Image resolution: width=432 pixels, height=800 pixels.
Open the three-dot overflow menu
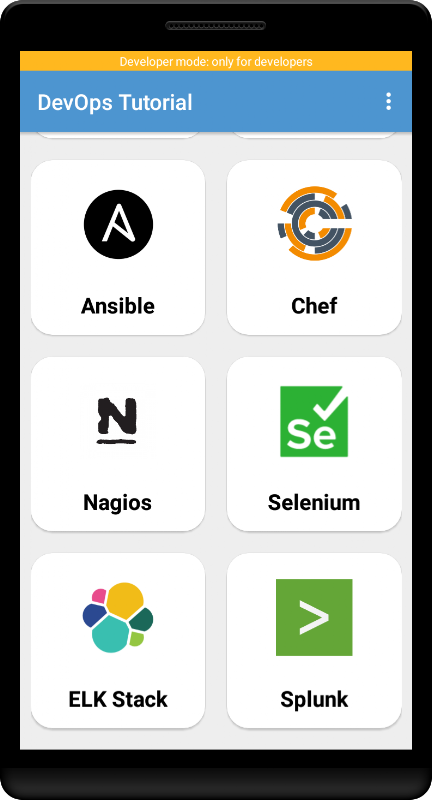[389, 102]
